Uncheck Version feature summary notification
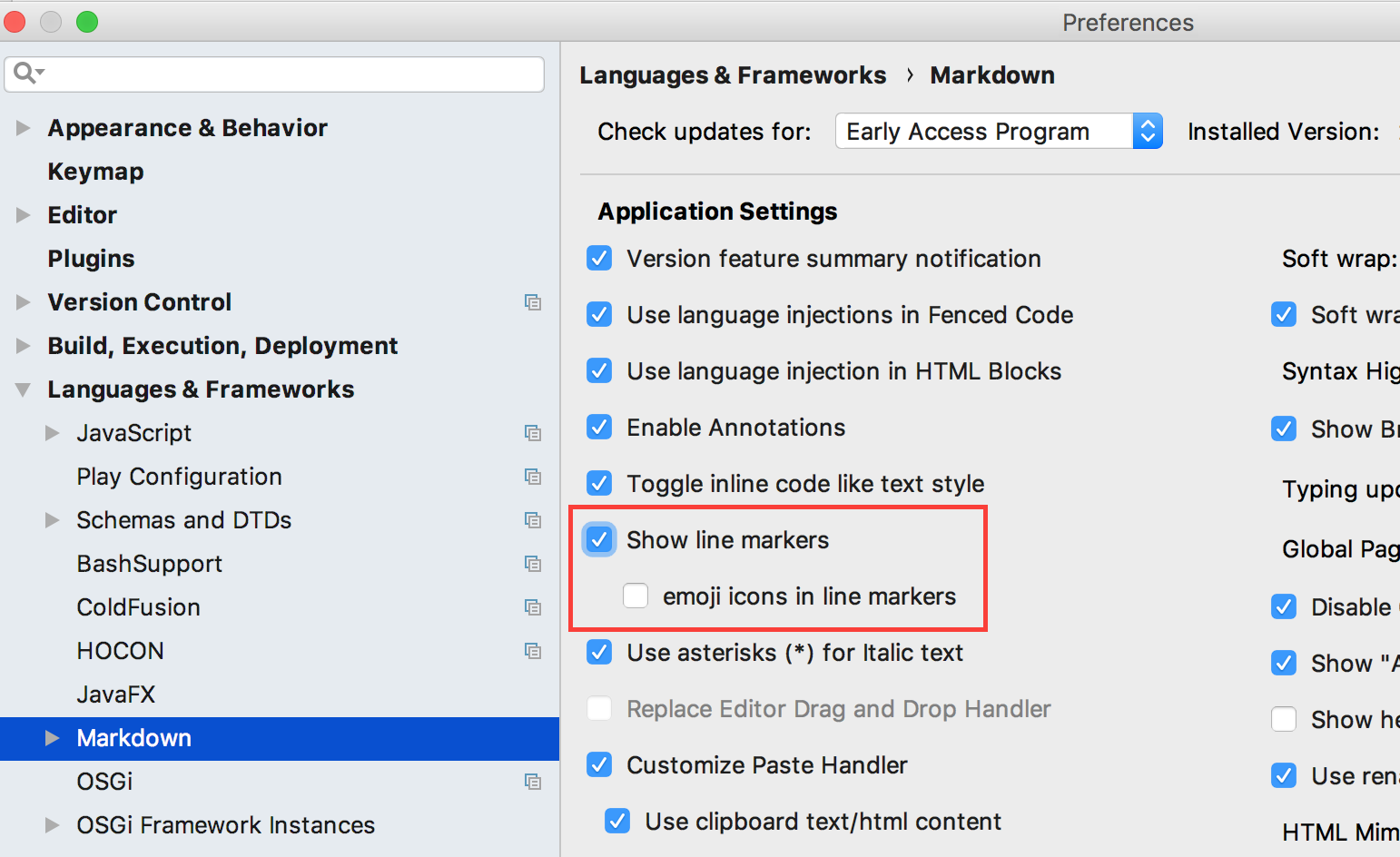 tap(599, 258)
